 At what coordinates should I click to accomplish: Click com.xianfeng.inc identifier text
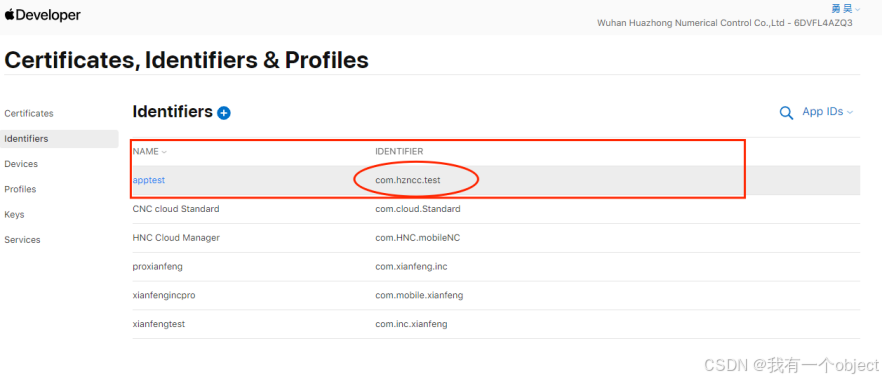(411, 266)
